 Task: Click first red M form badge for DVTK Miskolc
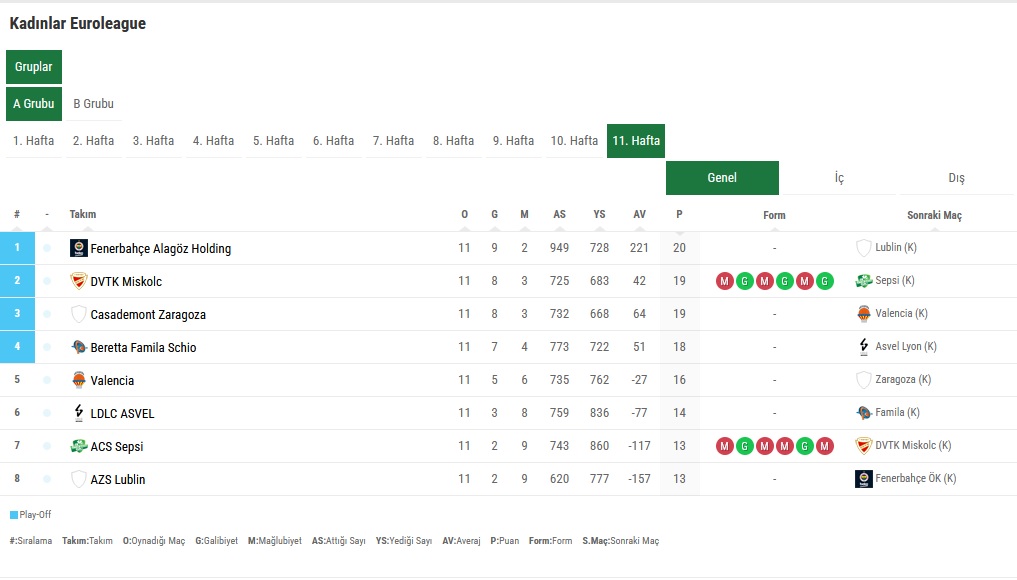coord(725,281)
